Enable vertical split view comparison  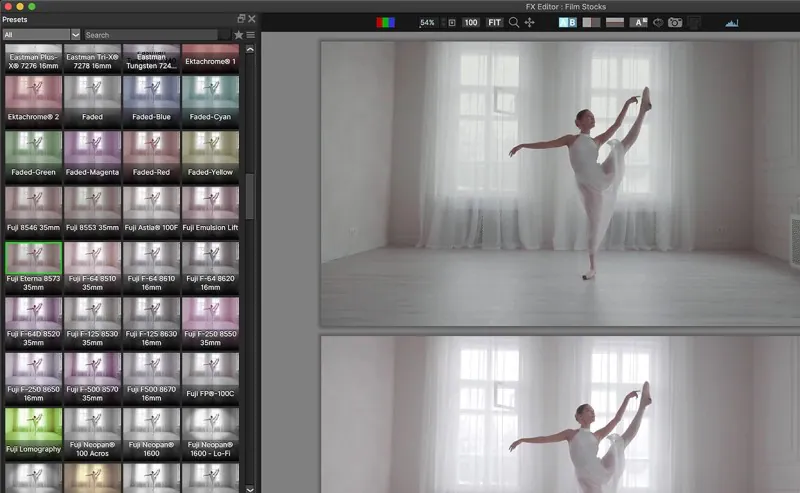click(591, 22)
